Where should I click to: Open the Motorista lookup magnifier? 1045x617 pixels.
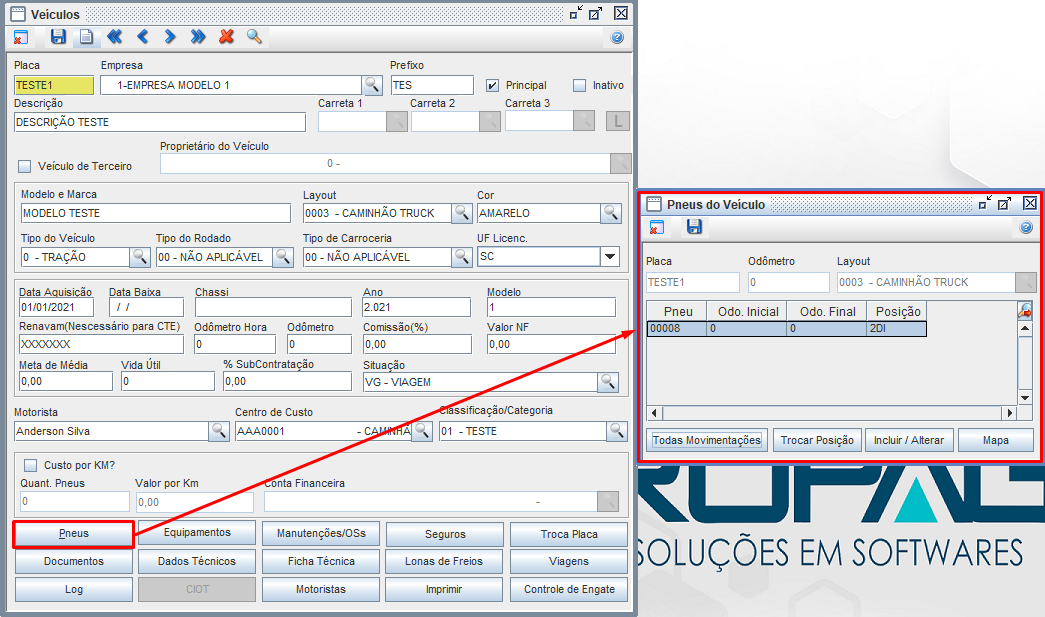pos(218,431)
